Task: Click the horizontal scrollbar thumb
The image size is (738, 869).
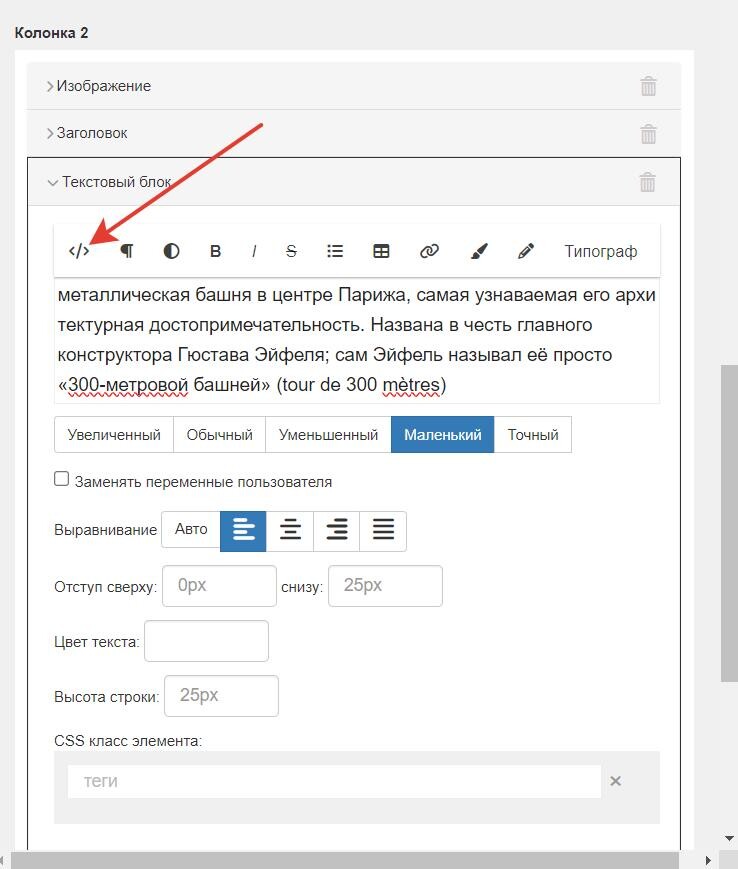Action: point(345,861)
